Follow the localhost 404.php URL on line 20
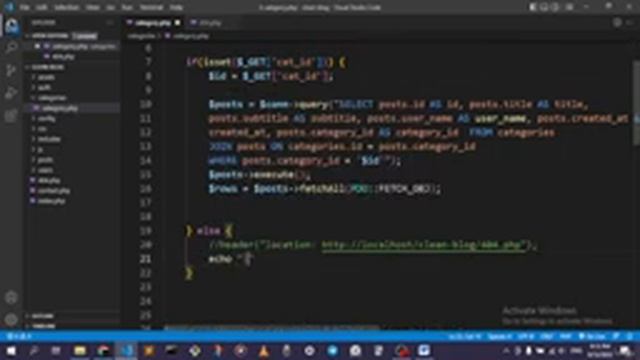 423,245
